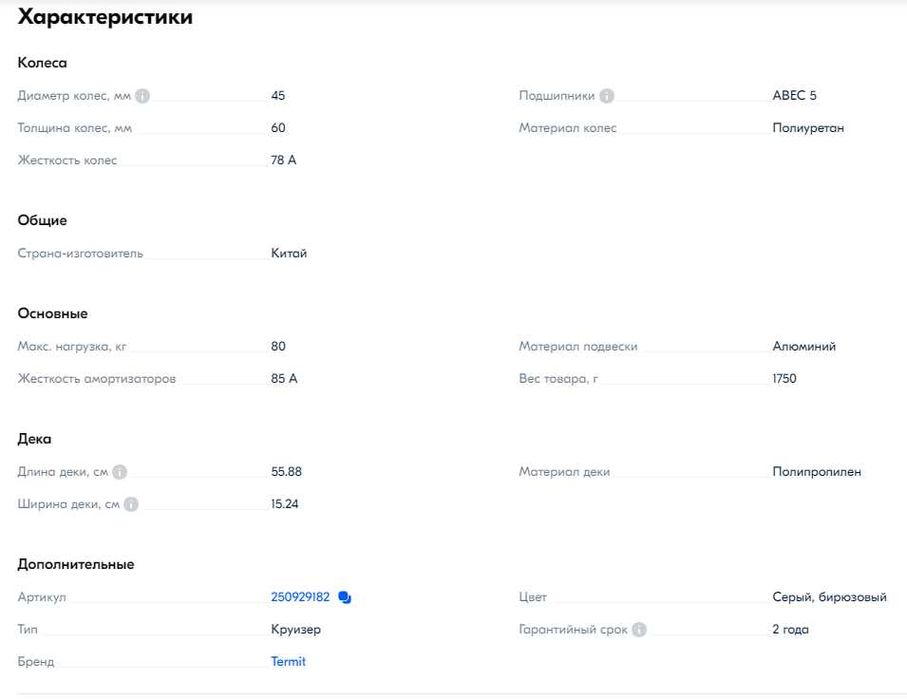Open info tooltip for Ширина деки

[131, 504]
